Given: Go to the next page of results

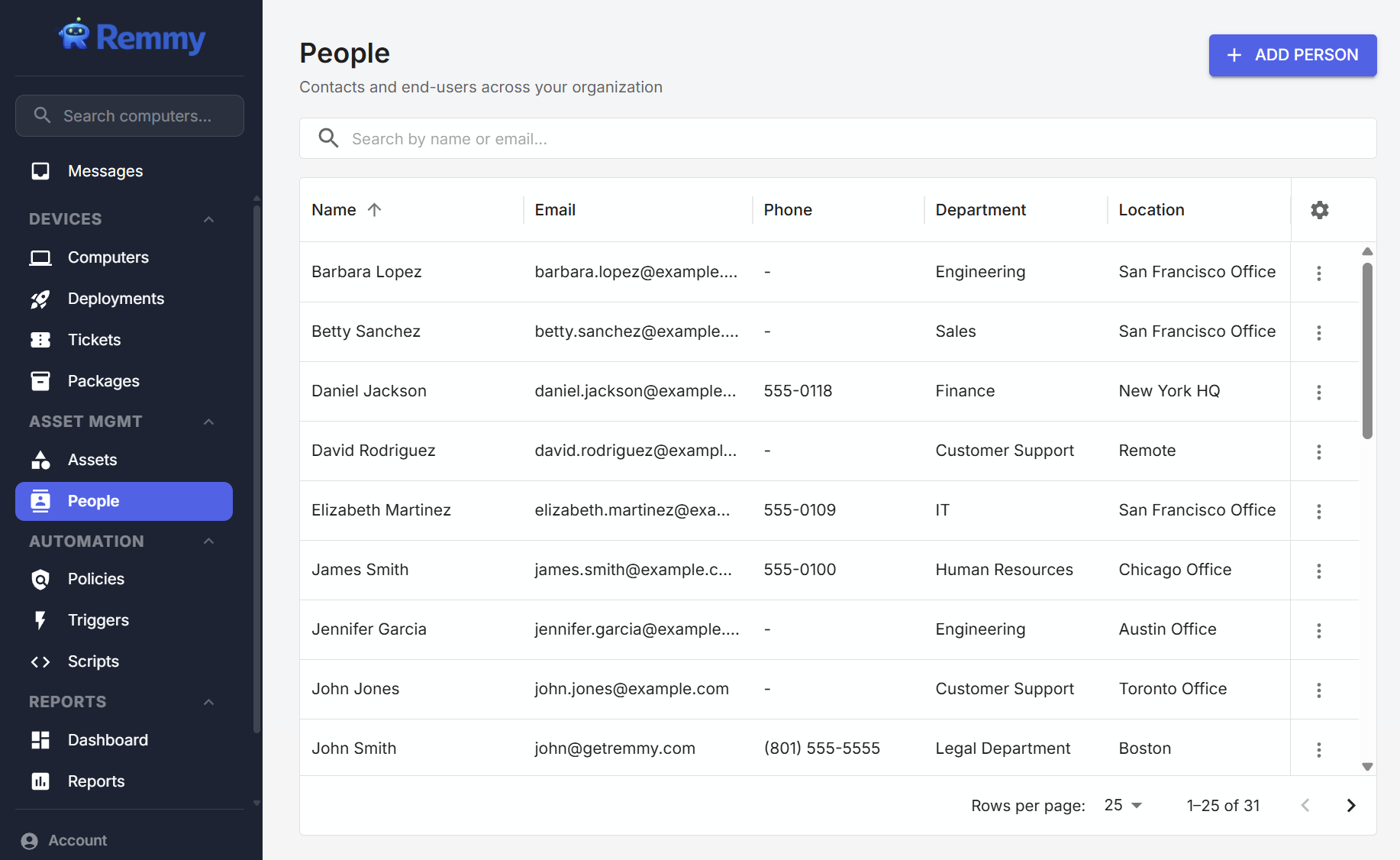Looking at the screenshot, I should pos(1350,805).
